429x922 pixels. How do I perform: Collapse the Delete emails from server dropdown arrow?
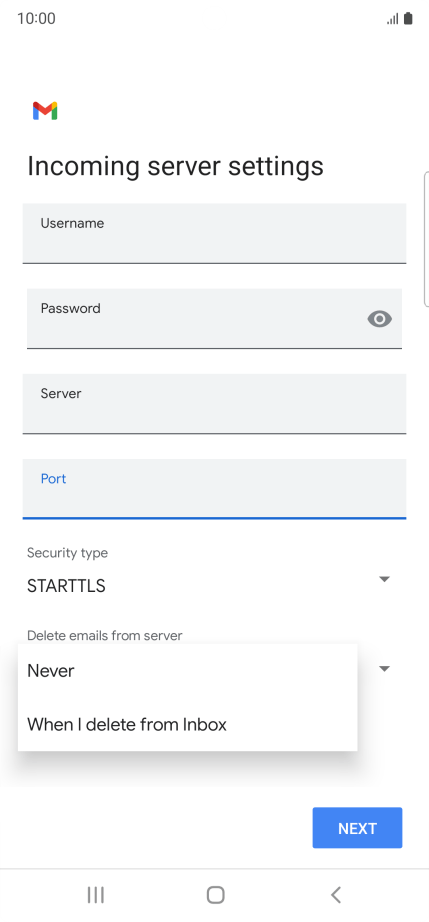tap(384, 669)
